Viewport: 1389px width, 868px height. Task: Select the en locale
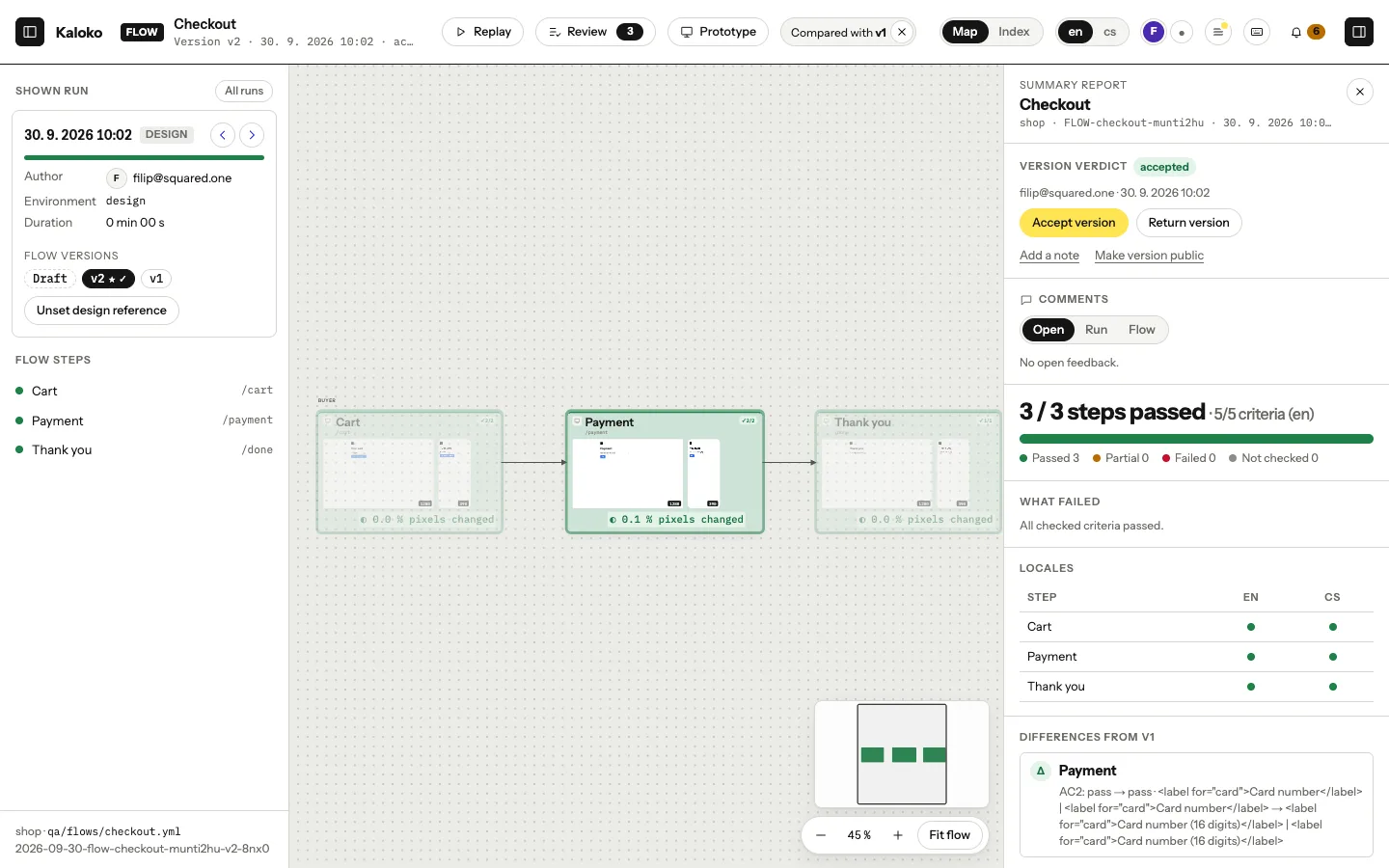pyautogui.click(x=1076, y=32)
